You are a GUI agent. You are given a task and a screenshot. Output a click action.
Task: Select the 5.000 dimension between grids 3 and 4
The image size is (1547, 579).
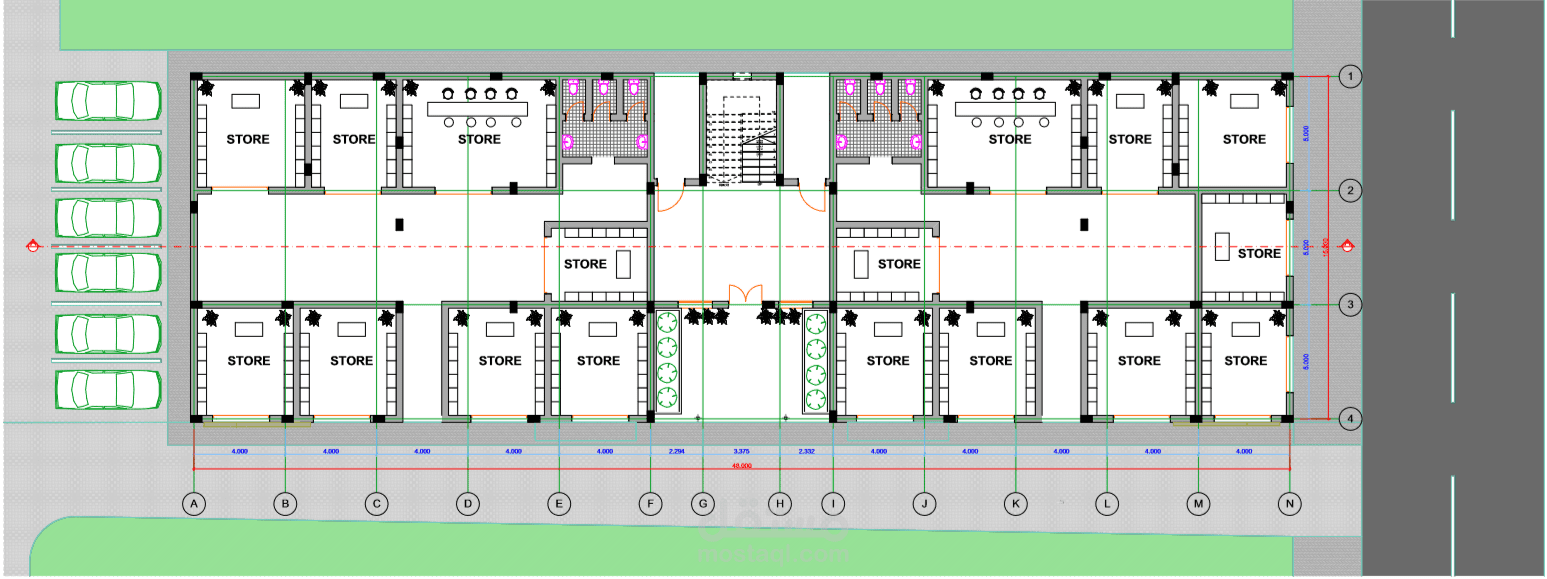pos(1306,362)
